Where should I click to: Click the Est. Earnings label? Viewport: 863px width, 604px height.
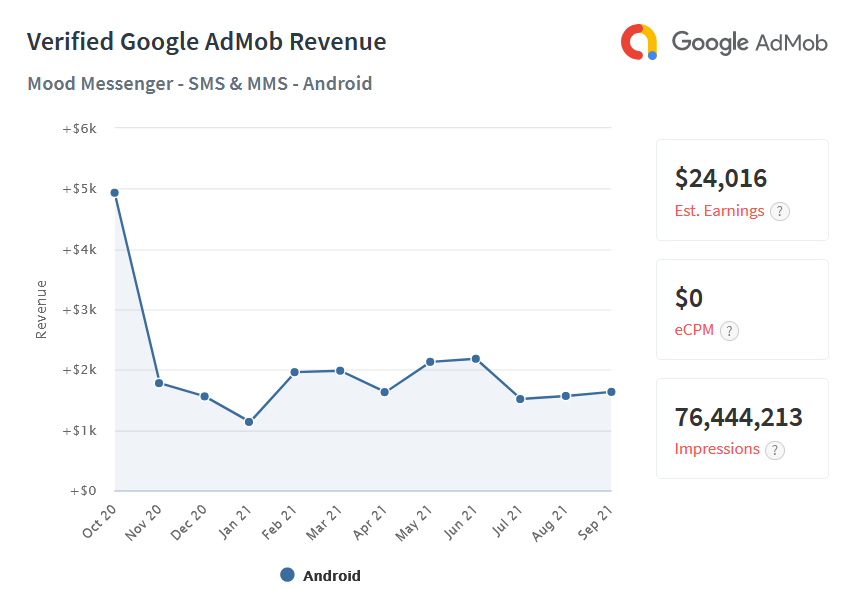[x=719, y=211]
